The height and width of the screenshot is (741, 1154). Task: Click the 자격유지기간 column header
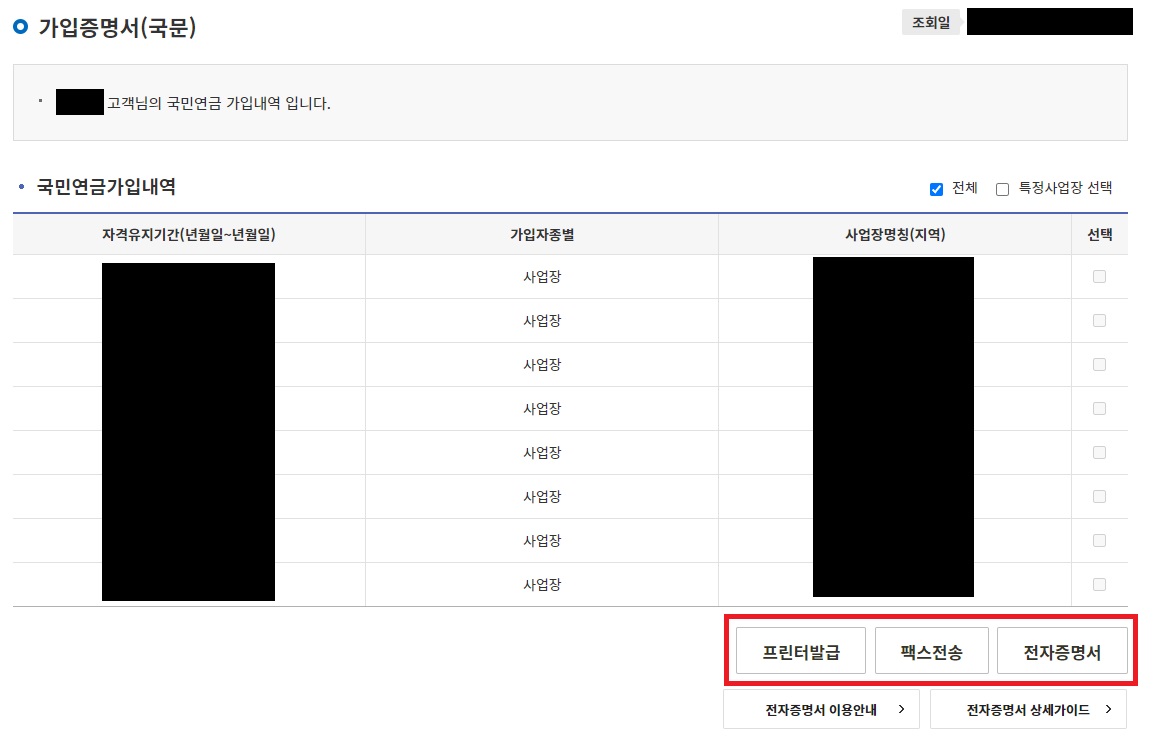[186, 233]
